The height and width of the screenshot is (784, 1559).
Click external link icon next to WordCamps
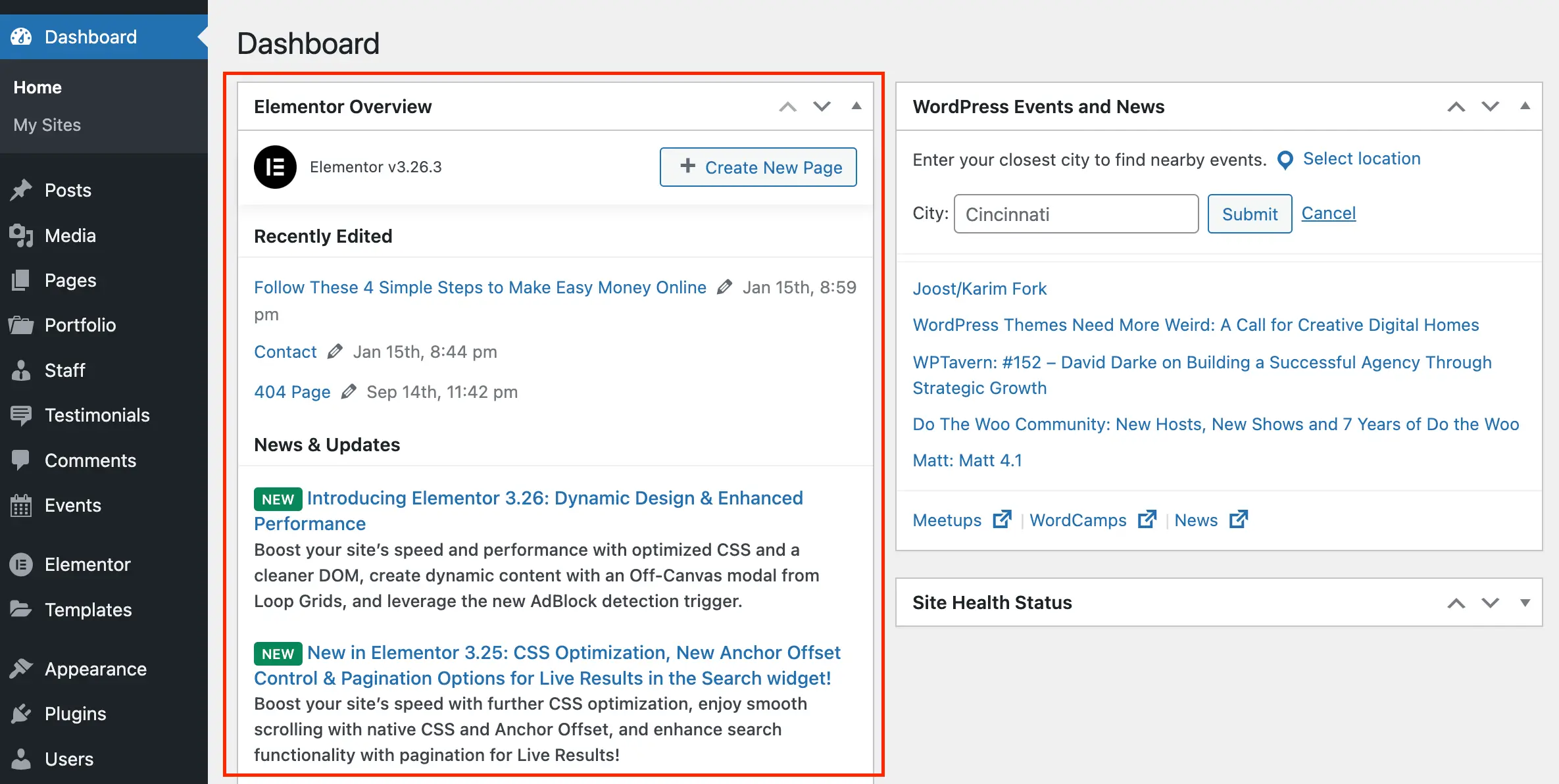pos(1147,520)
